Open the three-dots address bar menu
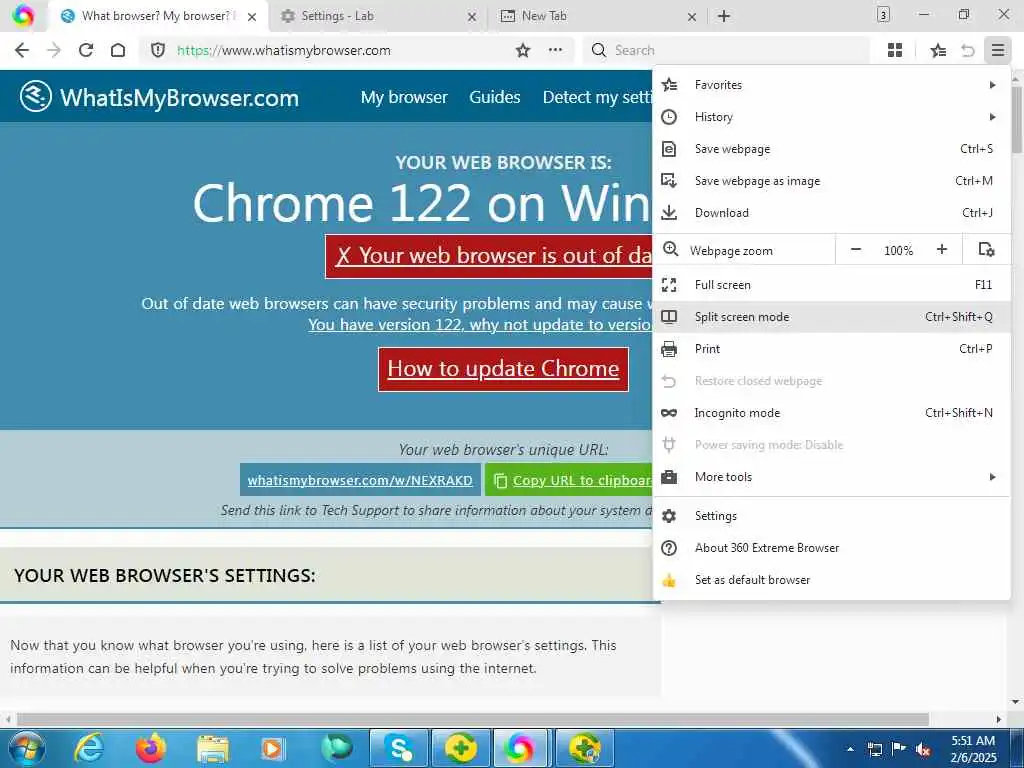The height and width of the screenshot is (768, 1024). coord(555,50)
